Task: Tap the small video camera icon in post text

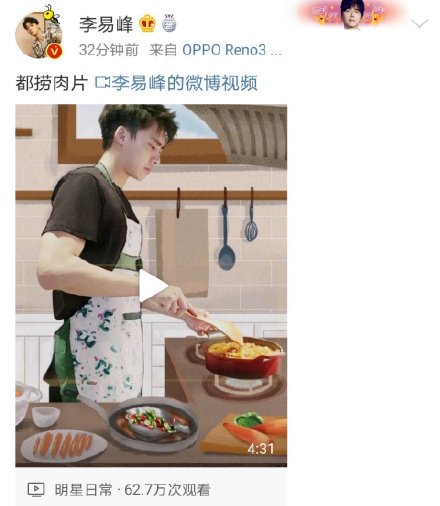Action: coord(102,83)
